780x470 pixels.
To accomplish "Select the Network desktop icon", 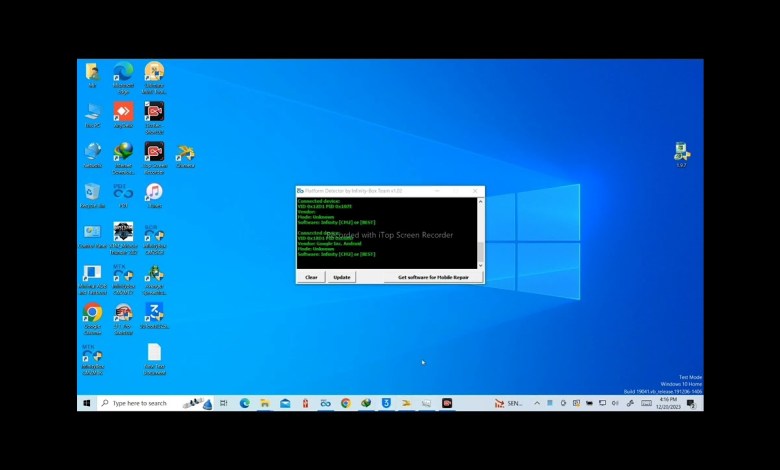I will pyautogui.click(x=93, y=156).
